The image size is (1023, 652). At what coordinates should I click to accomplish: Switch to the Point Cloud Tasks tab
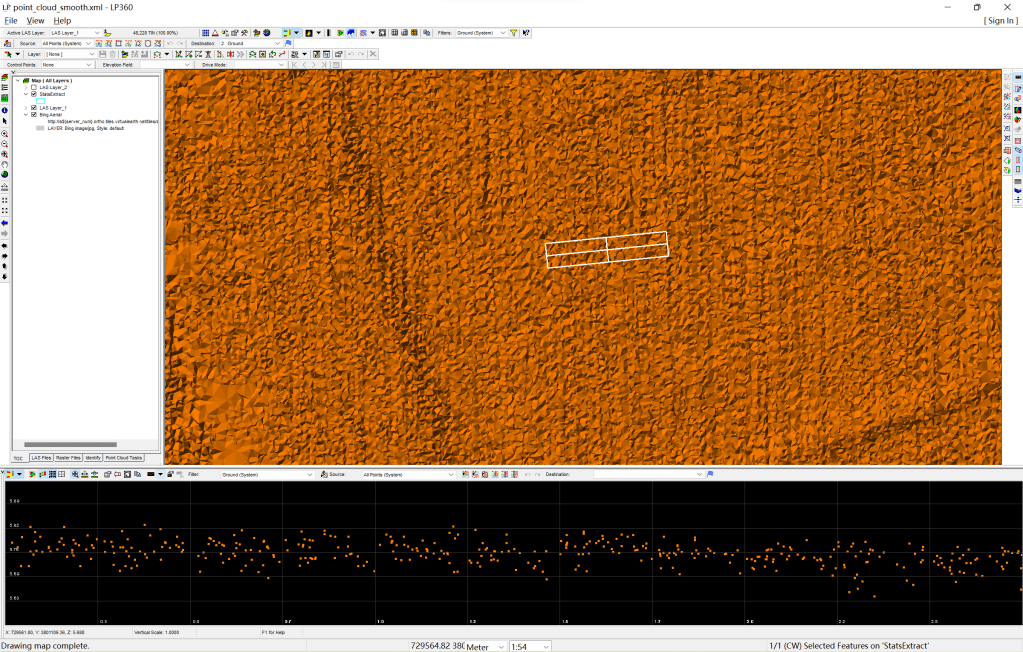(124, 458)
